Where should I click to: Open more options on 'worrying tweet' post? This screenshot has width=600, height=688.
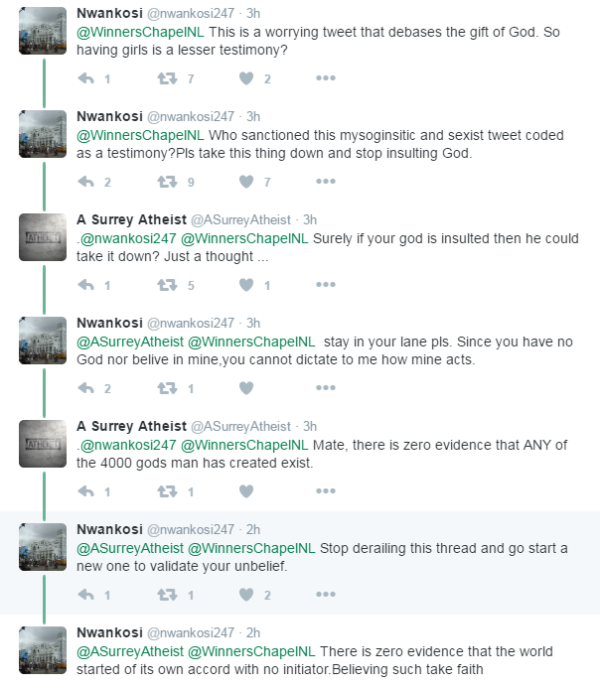point(326,78)
